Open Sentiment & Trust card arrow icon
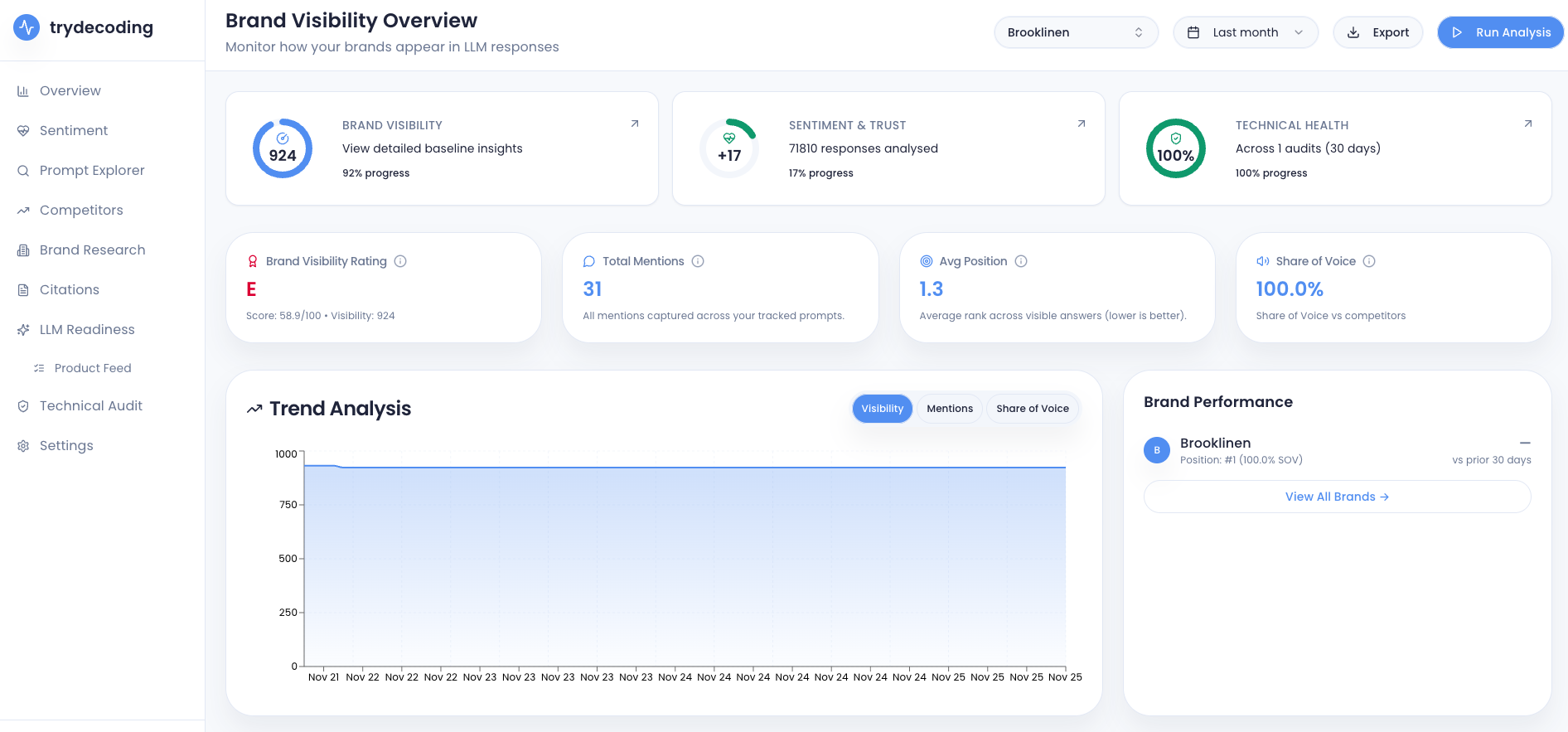The image size is (1568, 732). (1082, 124)
